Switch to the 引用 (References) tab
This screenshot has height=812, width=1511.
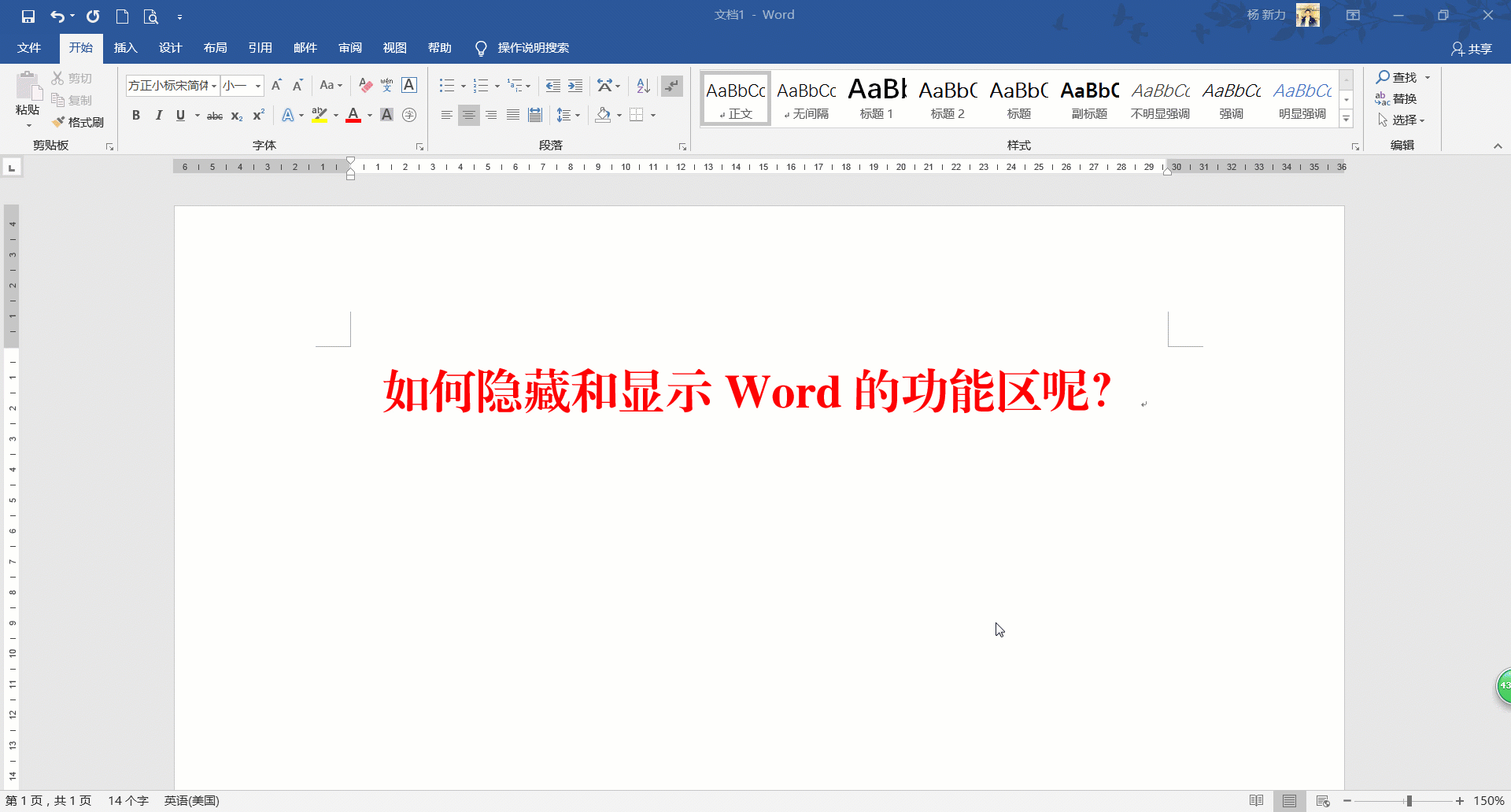pyautogui.click(x=260, y=48)
